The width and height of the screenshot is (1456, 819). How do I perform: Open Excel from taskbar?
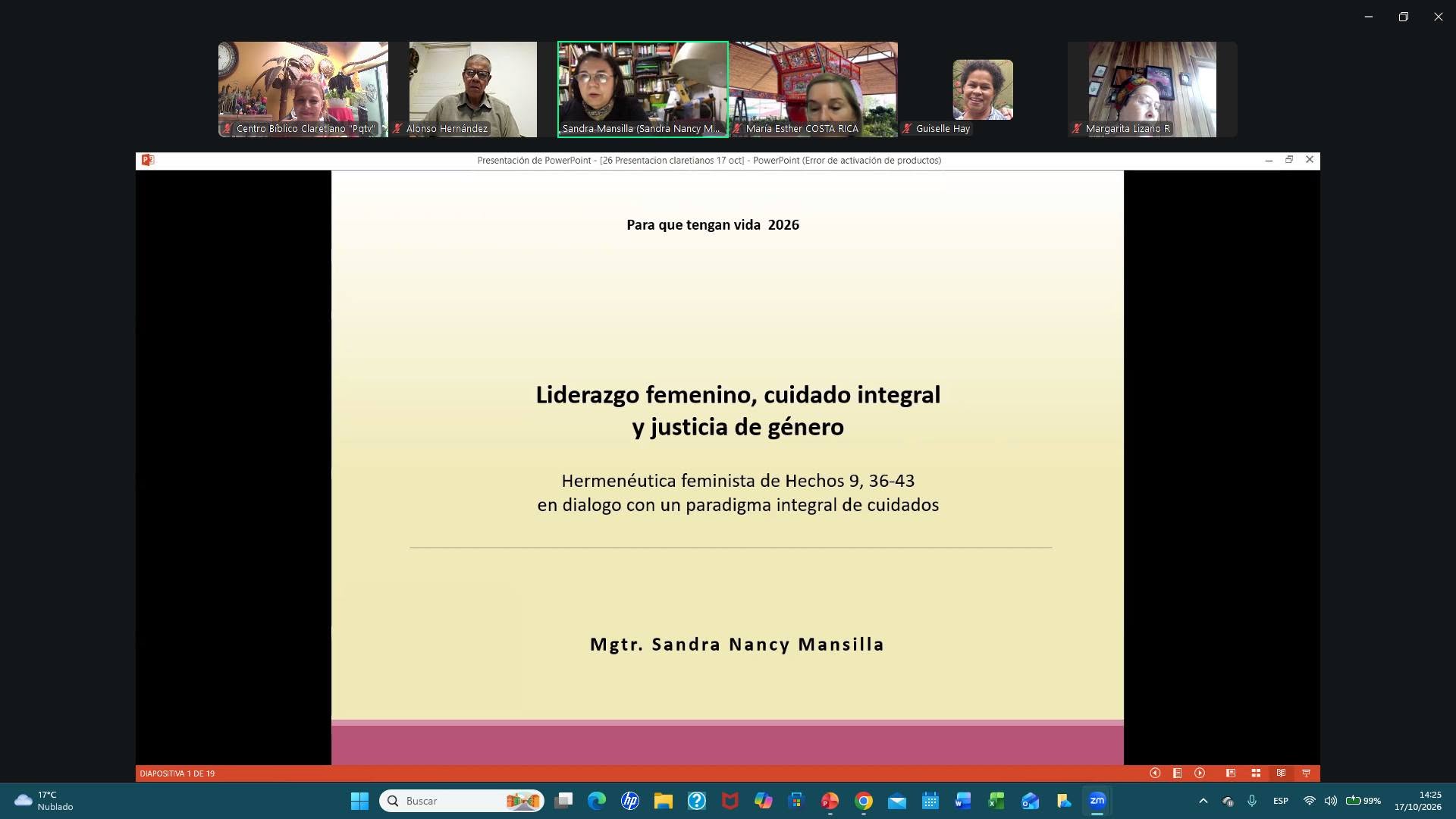coord(996,801)
